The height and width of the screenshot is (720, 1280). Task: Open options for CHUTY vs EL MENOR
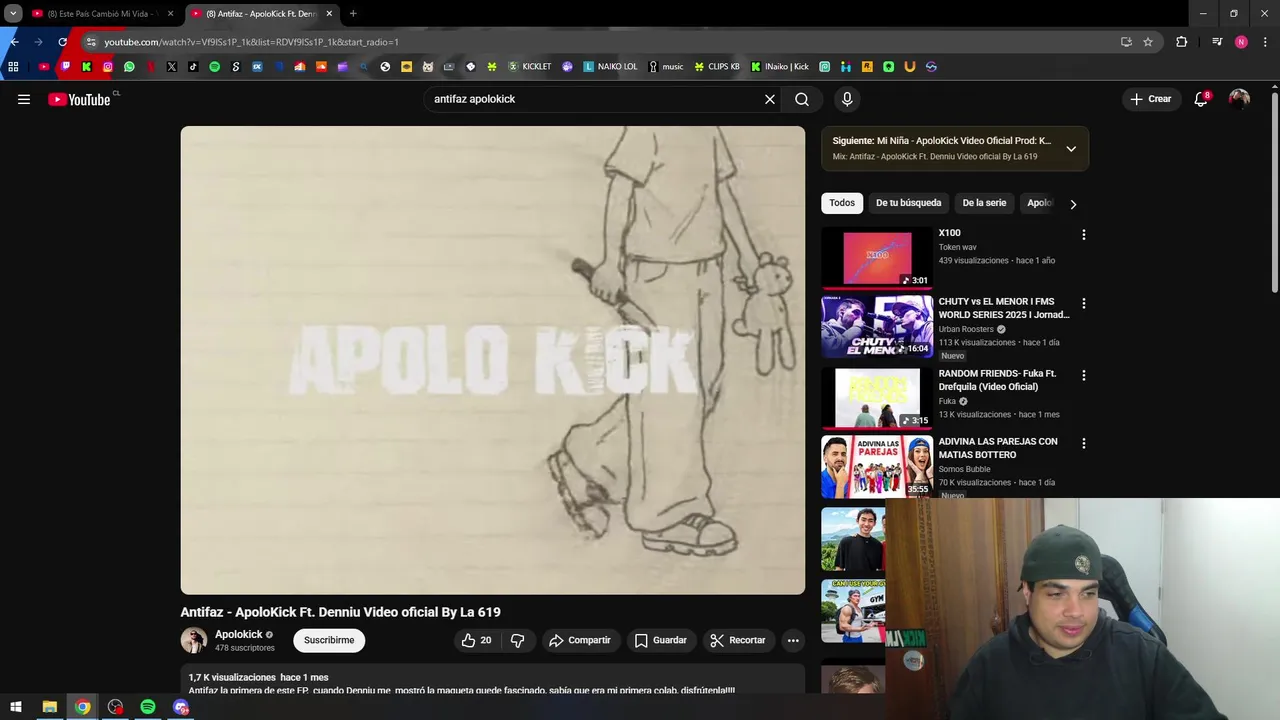(1083, 303)
